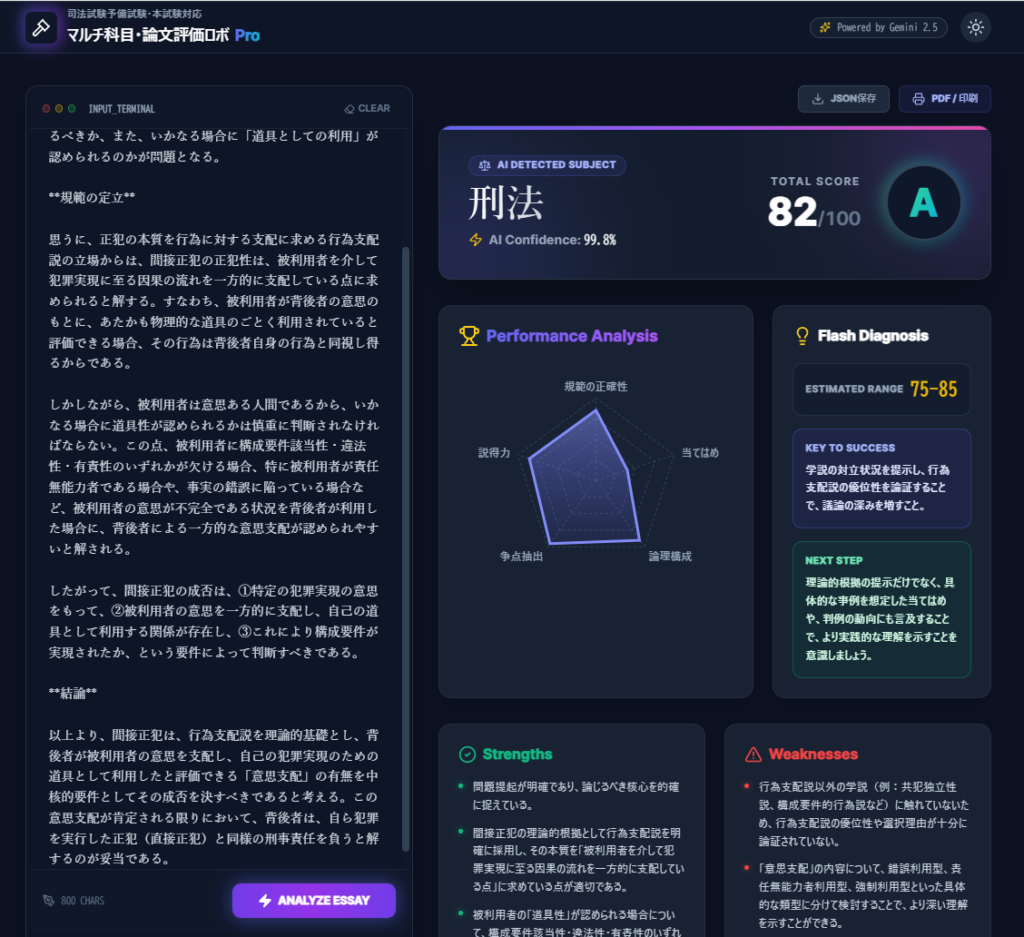Toggle the light/dark theme sun button
This screenshot has width=1024, height=937.
point(975,27)
